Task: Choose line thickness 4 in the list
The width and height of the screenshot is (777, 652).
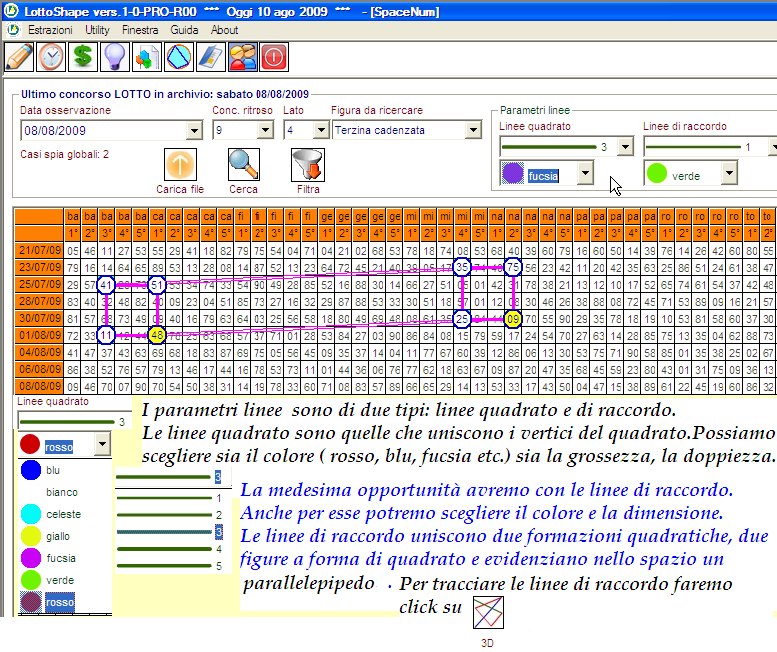Action: pos(170,549)
